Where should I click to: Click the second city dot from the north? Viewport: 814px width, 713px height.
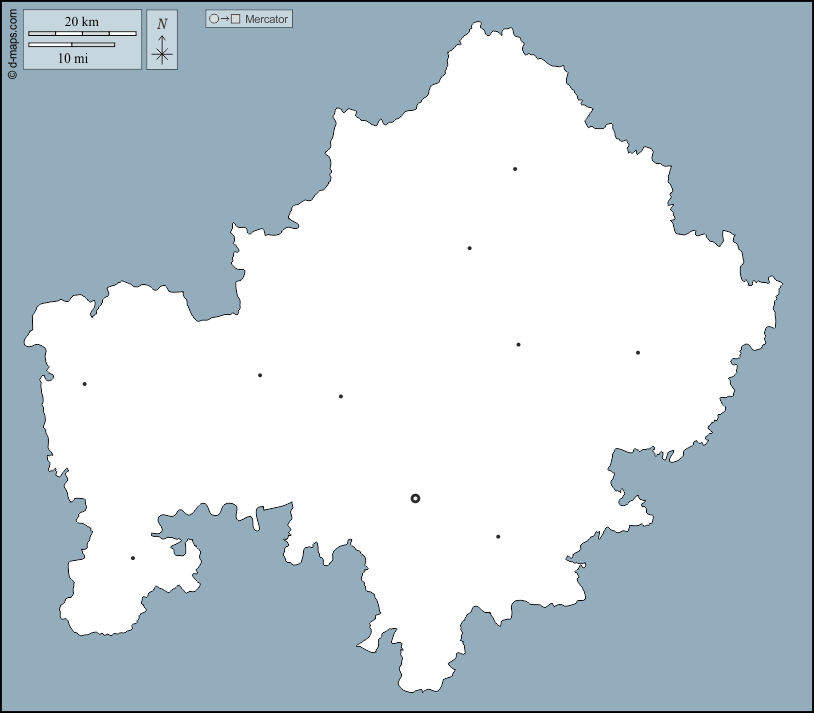[469, 248]
